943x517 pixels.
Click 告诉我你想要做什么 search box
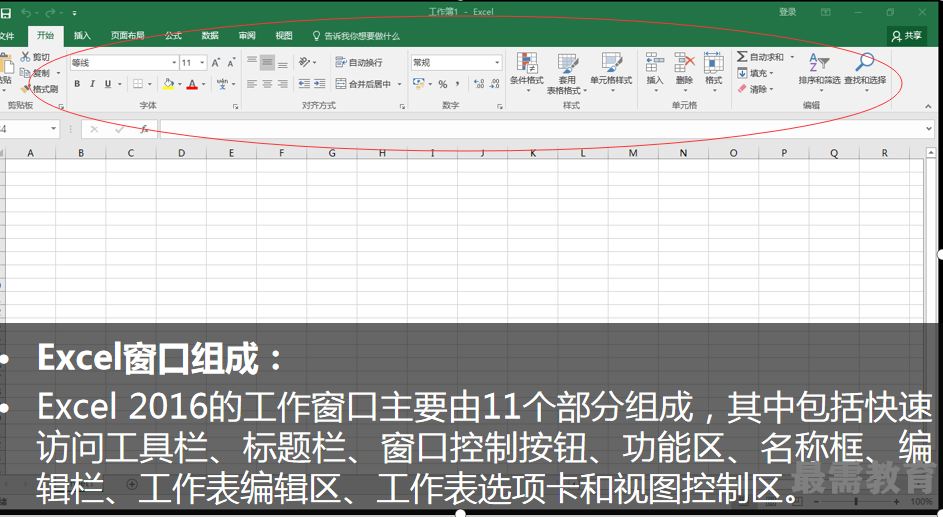(356, 36)
